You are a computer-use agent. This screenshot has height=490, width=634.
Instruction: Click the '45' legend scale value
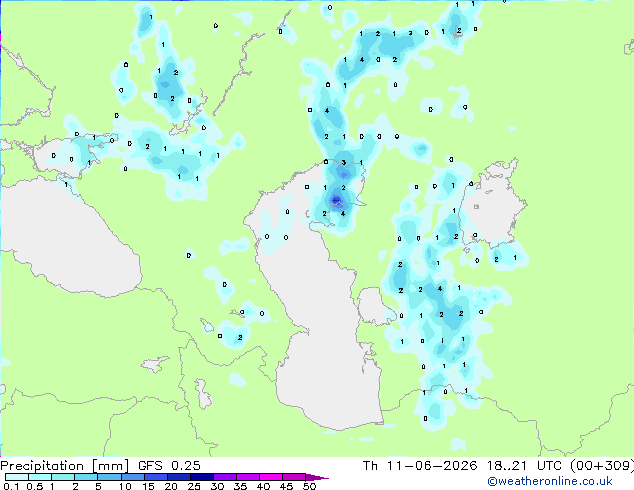pyautogui.click(x=286, y=486)
